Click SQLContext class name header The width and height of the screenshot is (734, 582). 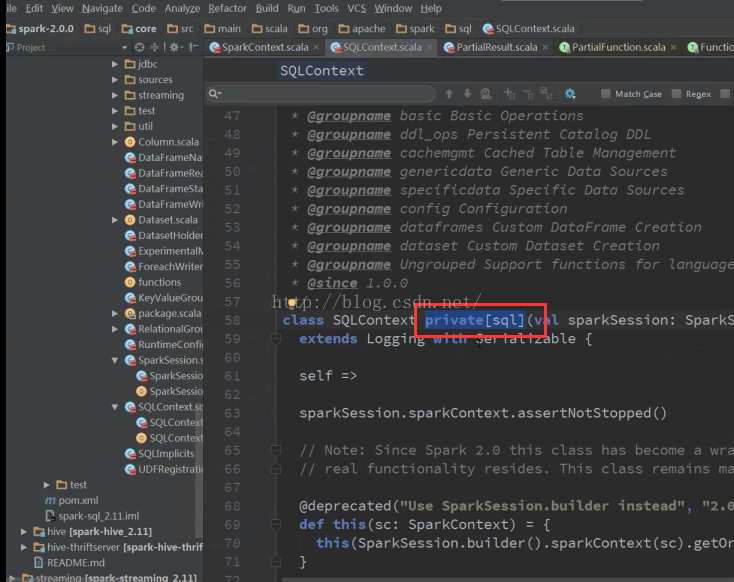(322, 71)
